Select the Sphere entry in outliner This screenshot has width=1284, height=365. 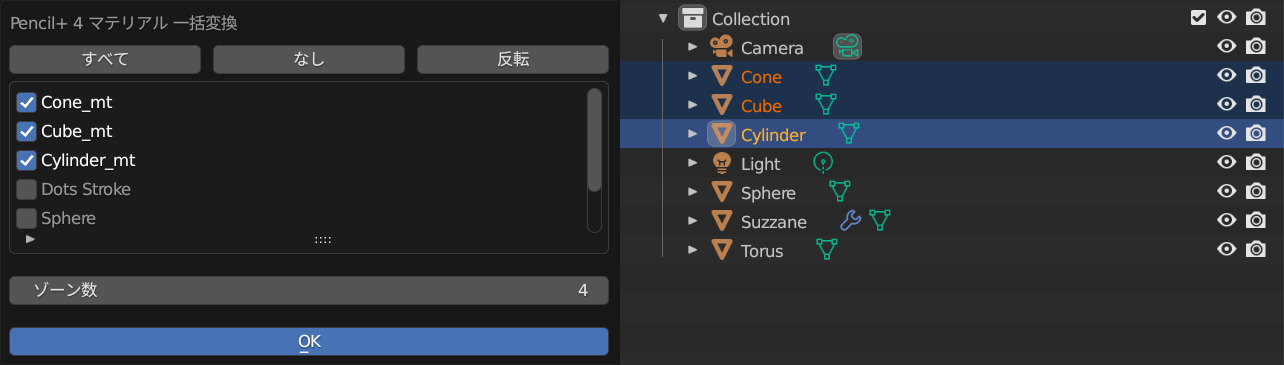tap(768, 192)
